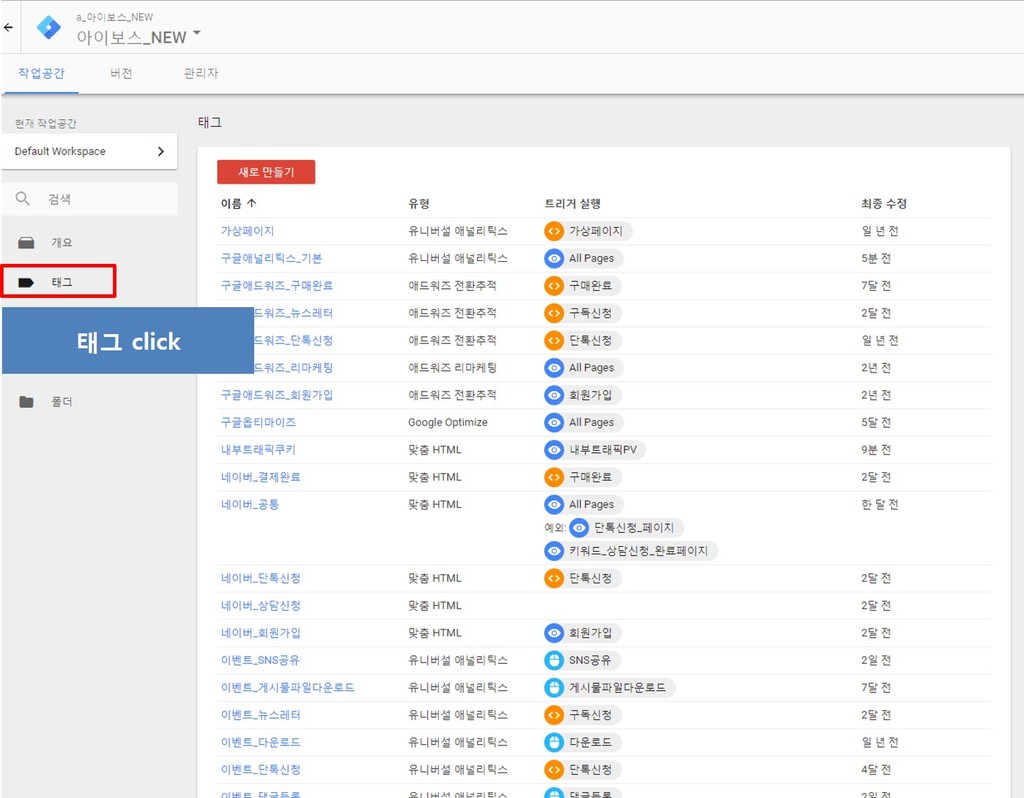Open the 내부트래픽쿠키 tag link
The width and height of the screenshot is (1024, 798).
[259, 450]
